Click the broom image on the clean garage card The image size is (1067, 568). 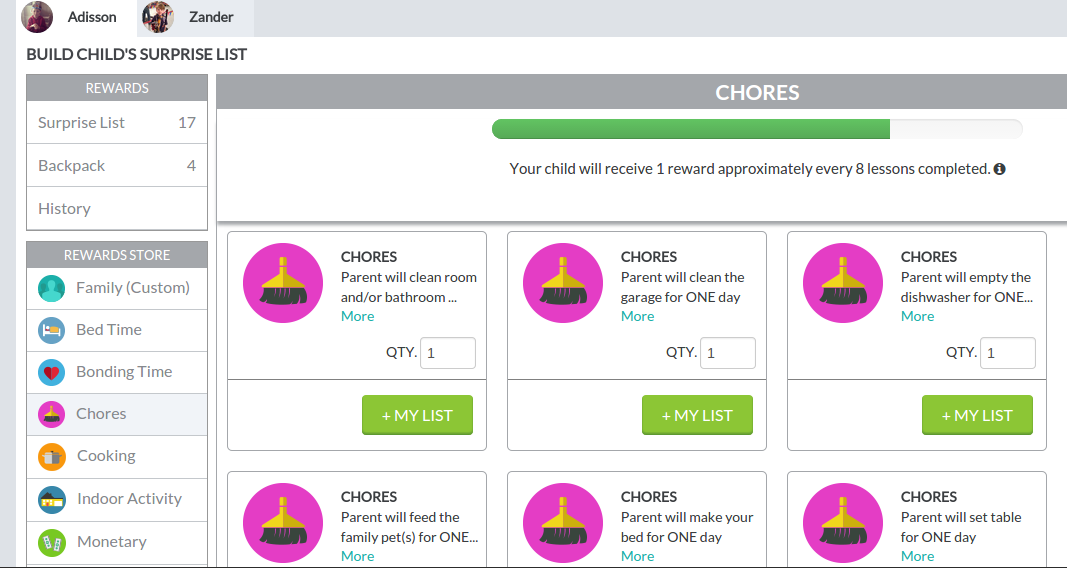(x=563, y=283)
